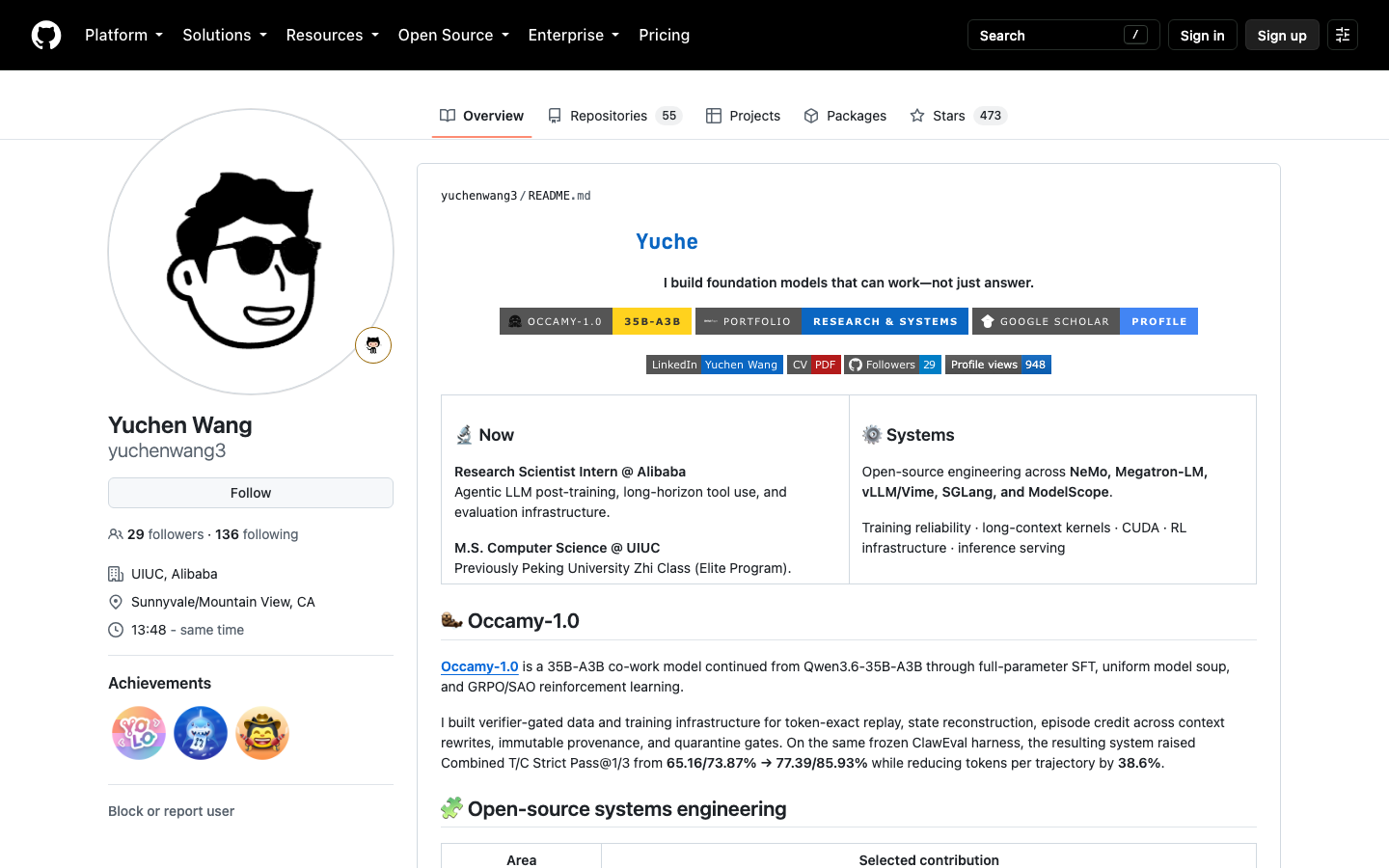The height and width of the screenshot is (868, 1389).
Task: Open the Occamy-1.0 hyperlink in paragraph
Action: pyautogui.click(x=479, y=666)
